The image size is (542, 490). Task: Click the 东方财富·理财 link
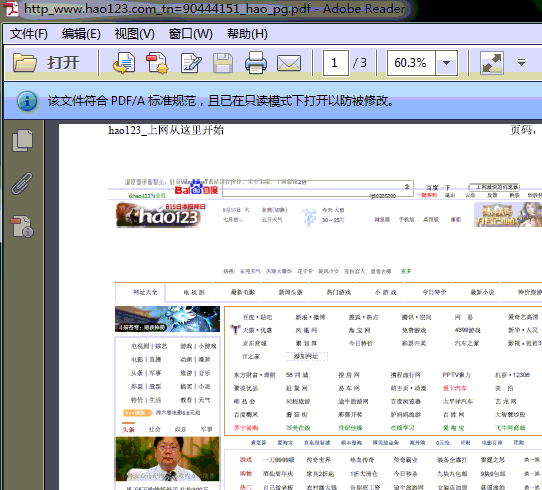tap(255, 375)
